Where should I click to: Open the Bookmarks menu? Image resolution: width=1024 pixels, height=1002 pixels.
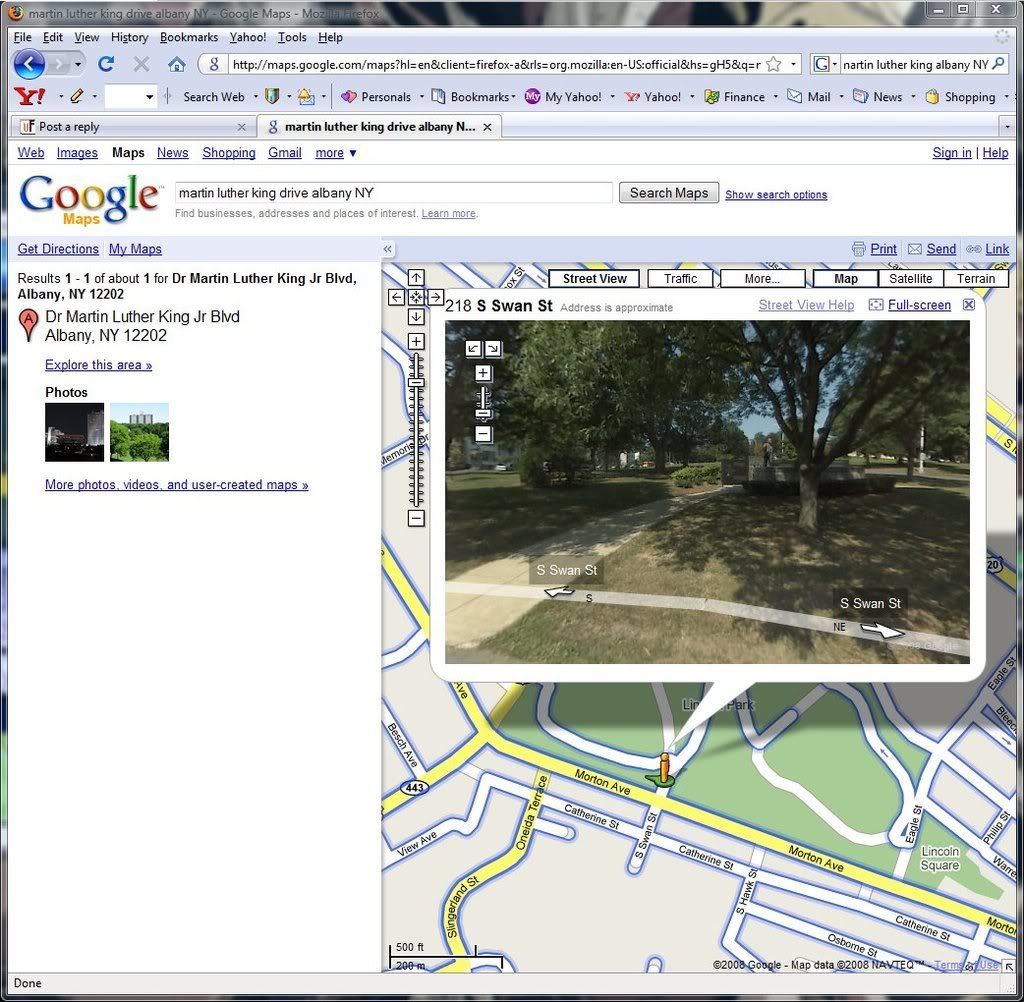pos(188,37)
